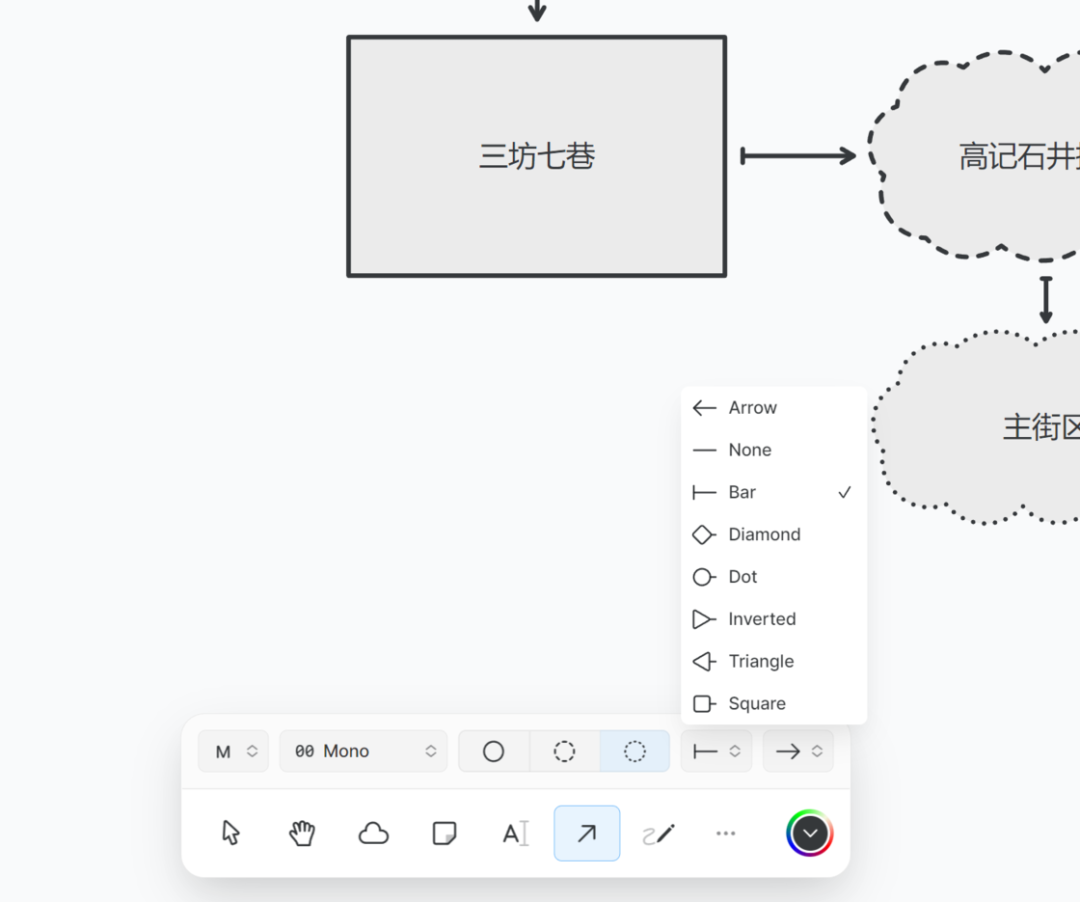
Task: Click the arrow connector tool
Action: 587,833
